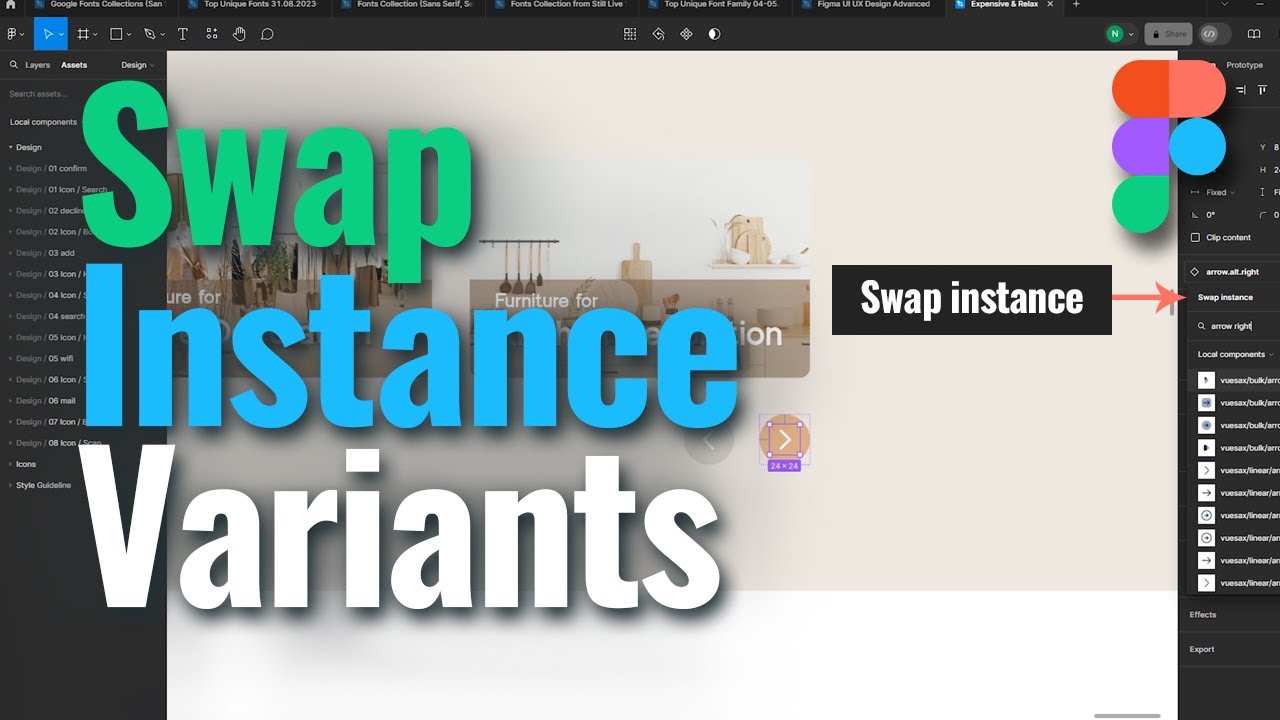Select the Move tool in the toolbar

pos(48,33)
